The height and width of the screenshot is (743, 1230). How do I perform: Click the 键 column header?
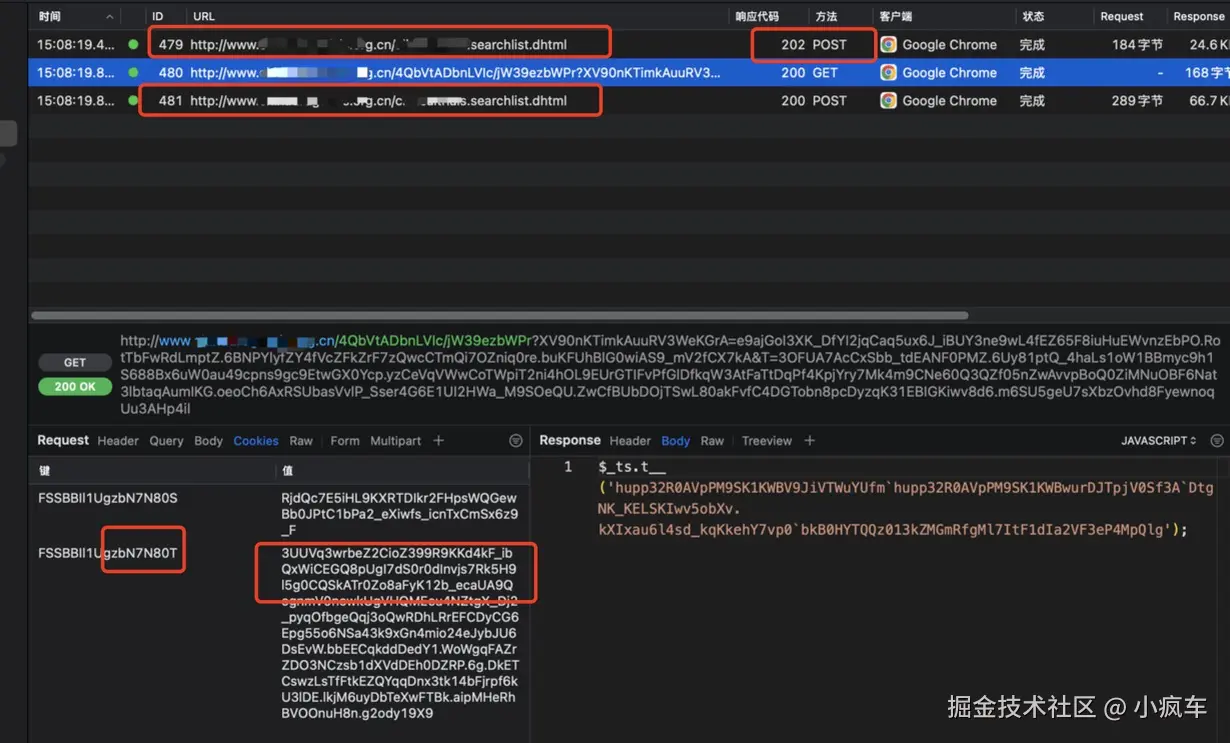click(44, 470)
